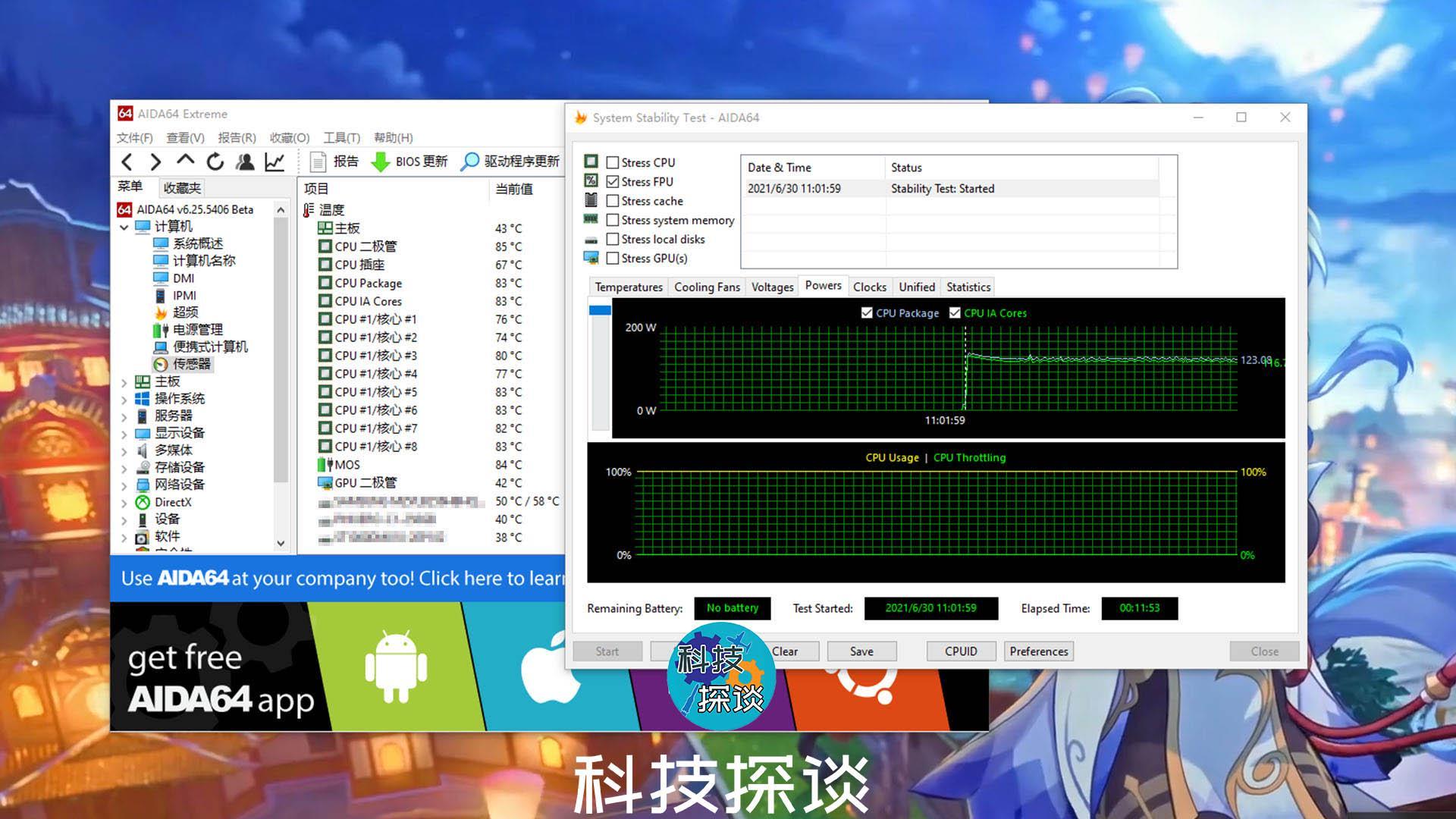
Task: Toggle the CPU IA Cores graph checkbox
Action: tap(955, 312)
